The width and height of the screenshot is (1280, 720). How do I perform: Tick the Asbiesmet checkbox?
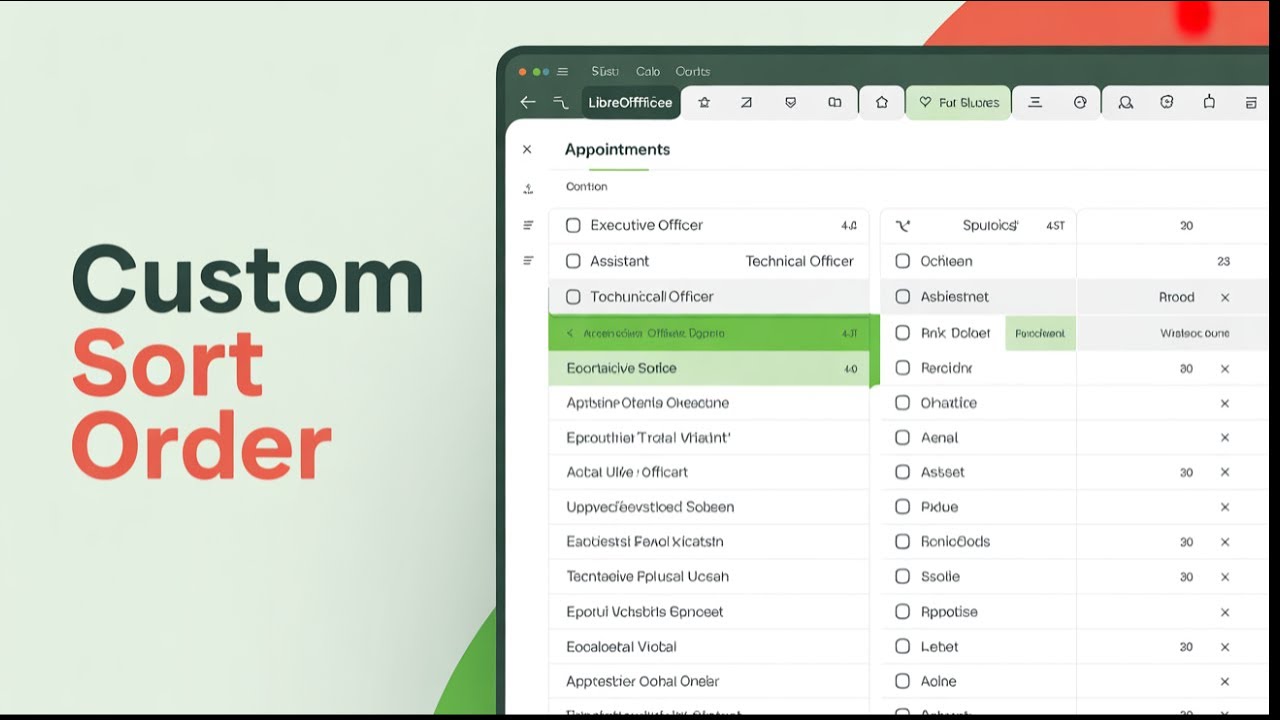point(902,297)
